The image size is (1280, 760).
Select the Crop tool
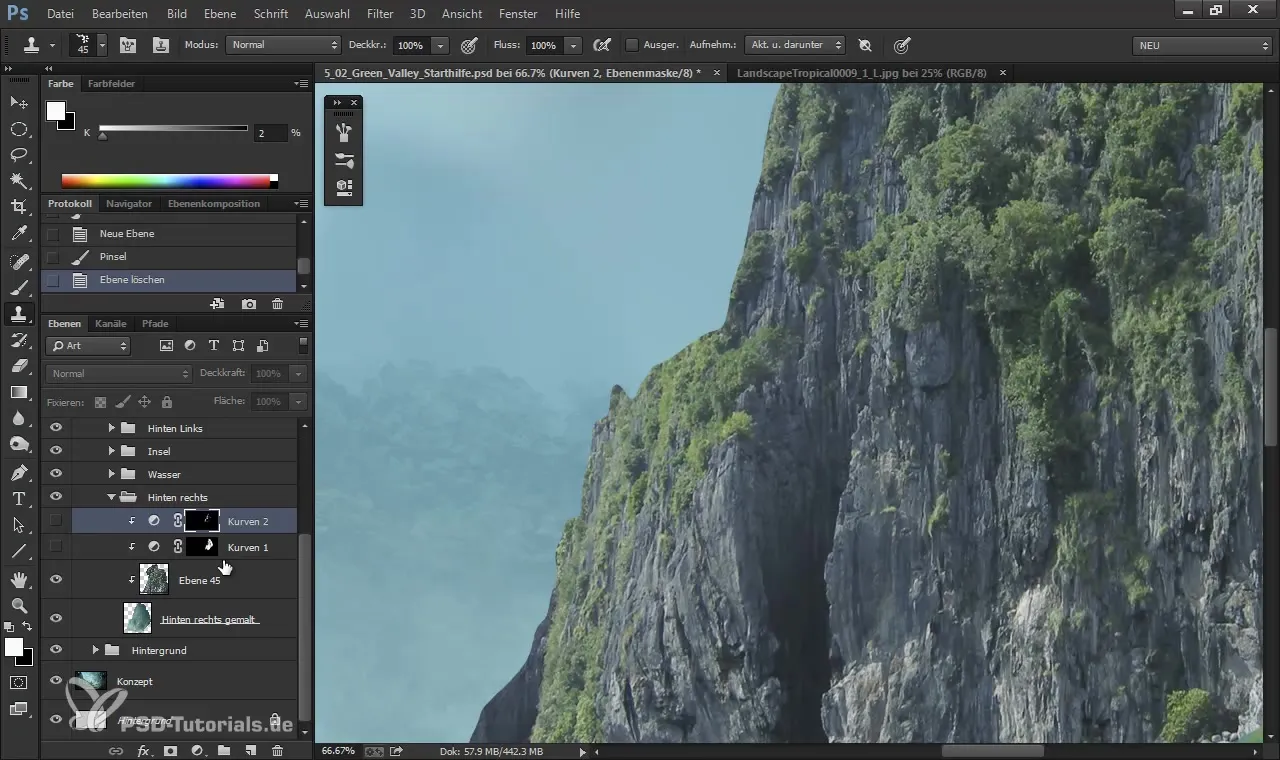[x=18, y=206]
